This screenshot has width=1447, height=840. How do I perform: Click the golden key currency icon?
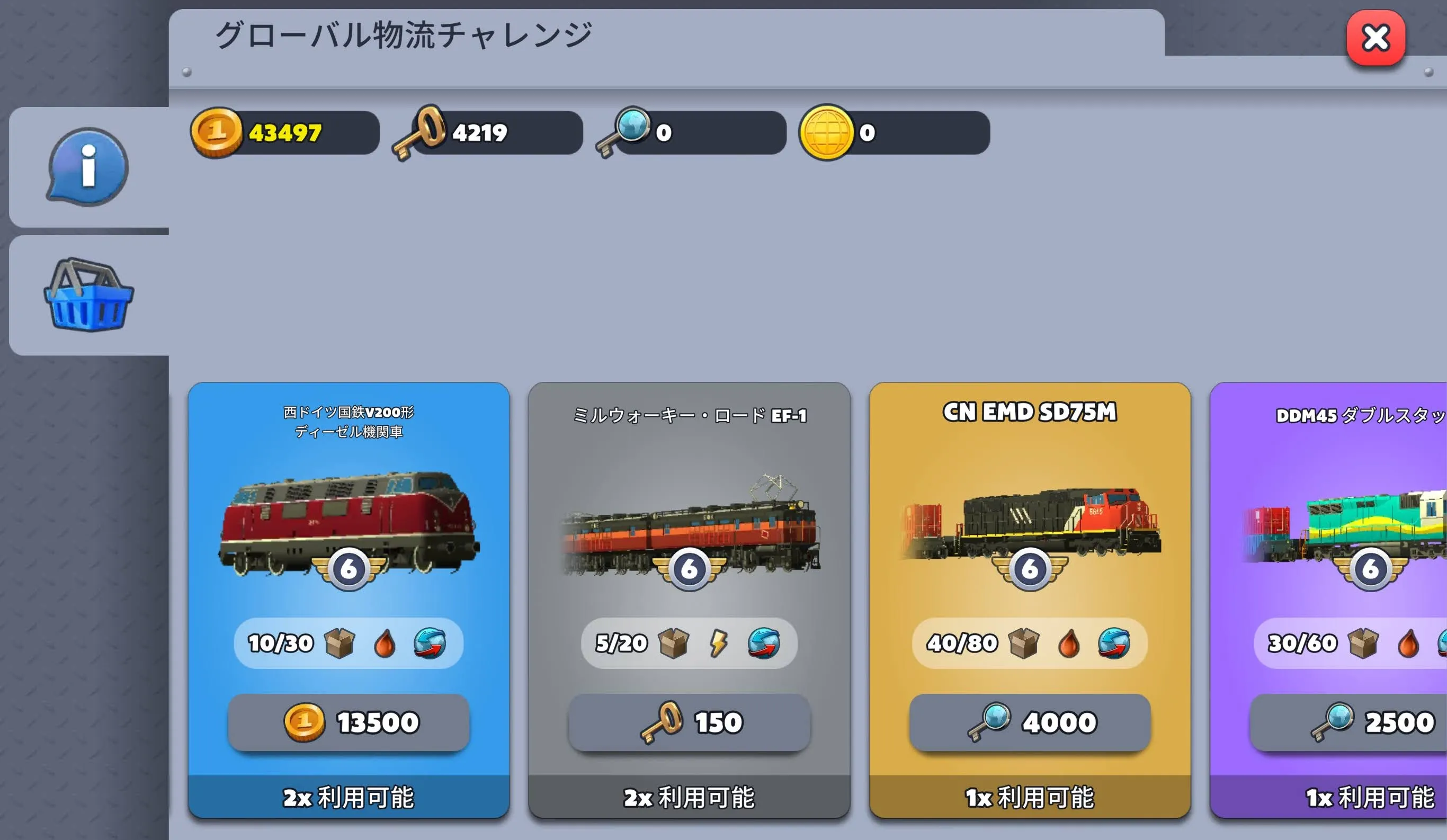[419, 132]
